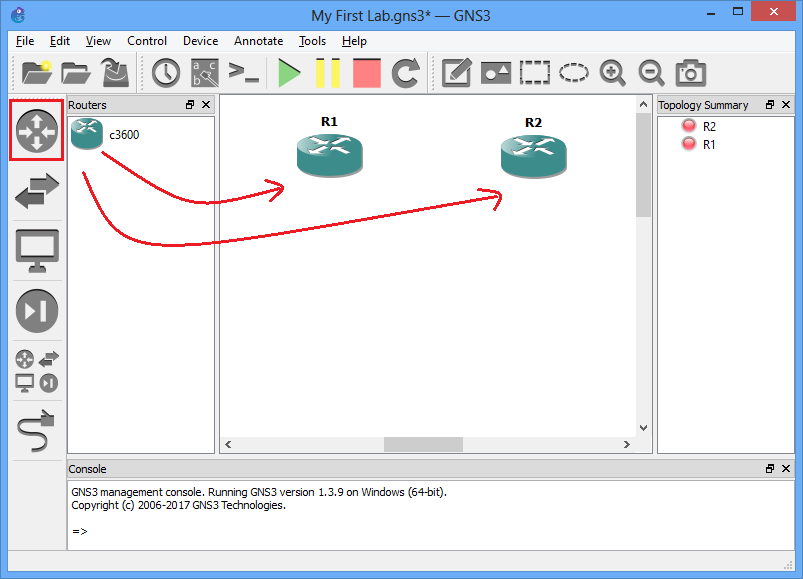Select the Add a Link cable tool
This screenshot has height=579, width=803.
tap(36, 432)
